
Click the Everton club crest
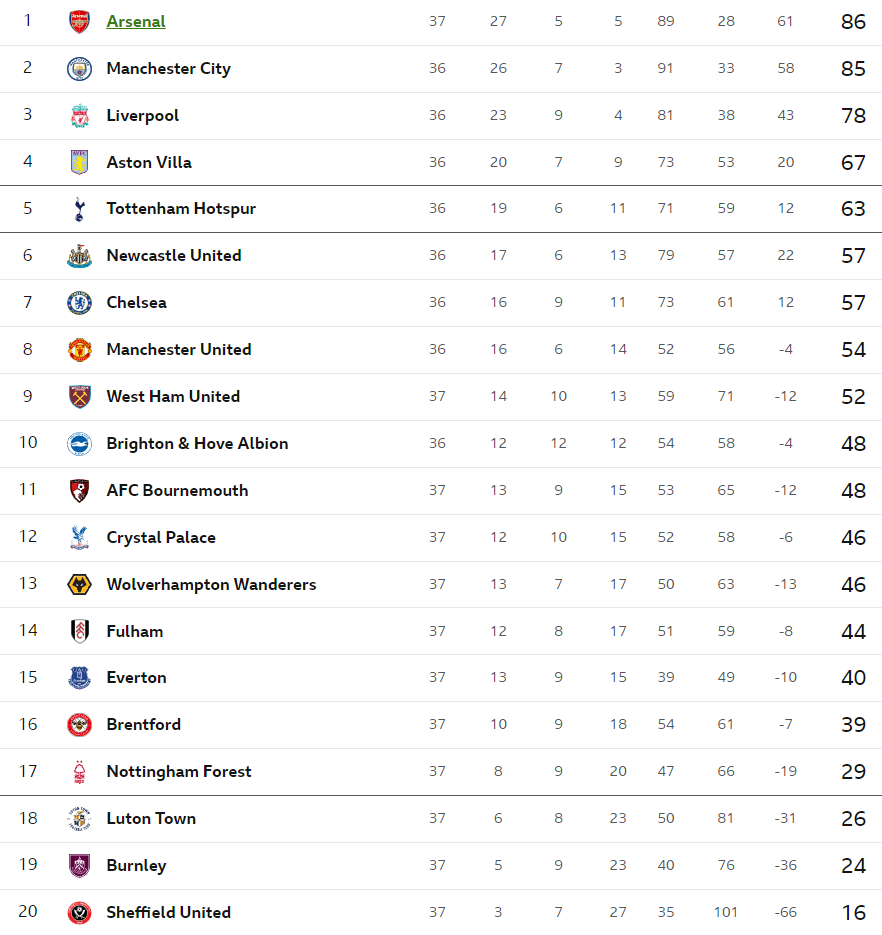[79, 678]
